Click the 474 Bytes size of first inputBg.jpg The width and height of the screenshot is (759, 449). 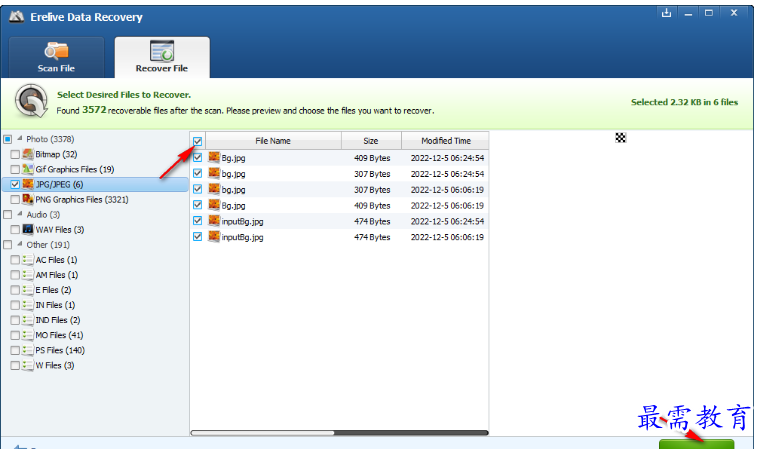372,221
